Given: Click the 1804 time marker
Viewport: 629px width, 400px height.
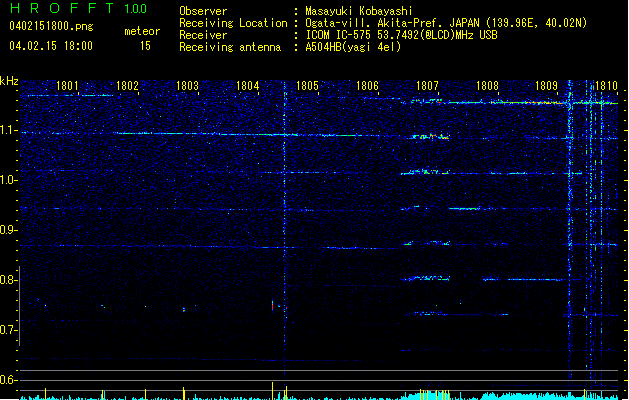Looking at the screenshot, I should coord(248,86).
